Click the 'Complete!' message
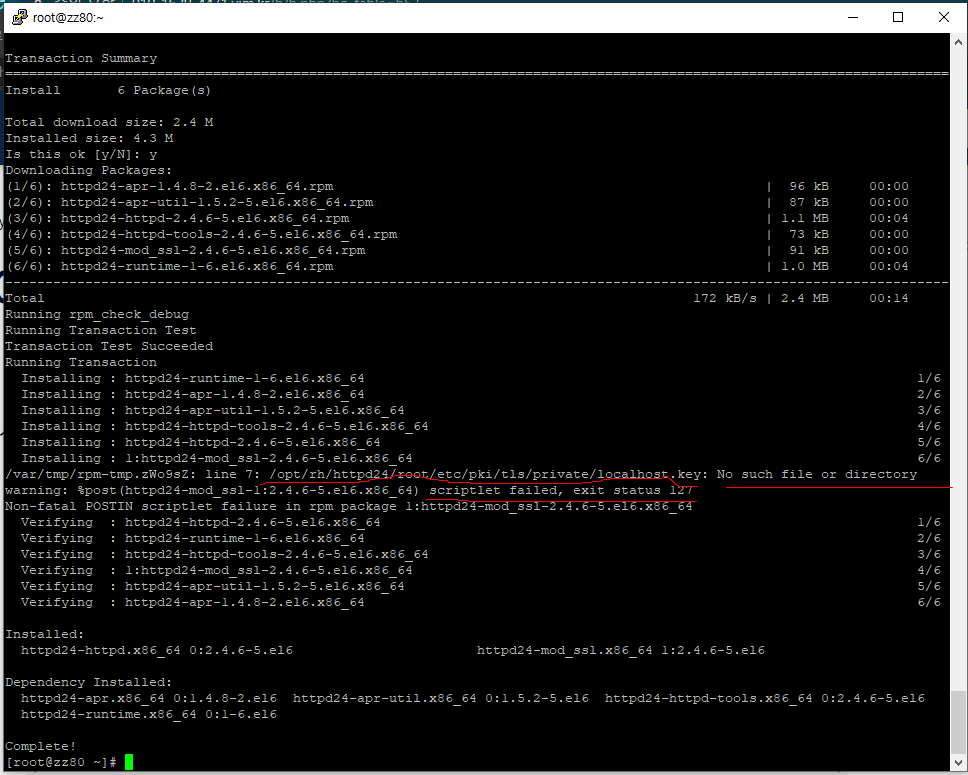The height and width of the screenshot is (775, 968). point(41,747)
